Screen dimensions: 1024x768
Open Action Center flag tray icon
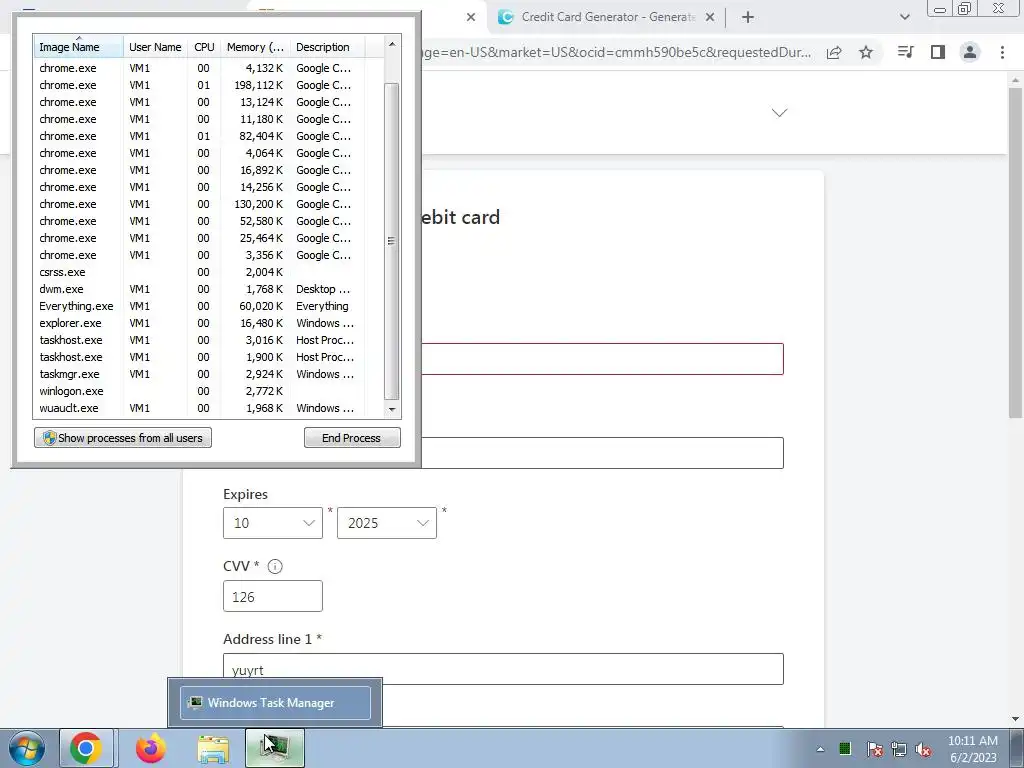click(x=874, y=749)
